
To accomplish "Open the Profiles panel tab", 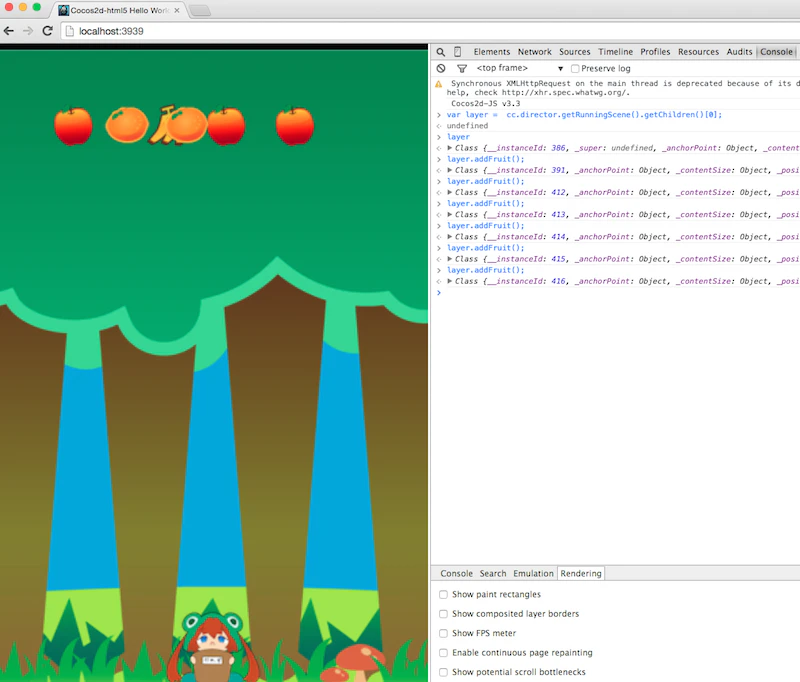I will click(x=655, y=52).
